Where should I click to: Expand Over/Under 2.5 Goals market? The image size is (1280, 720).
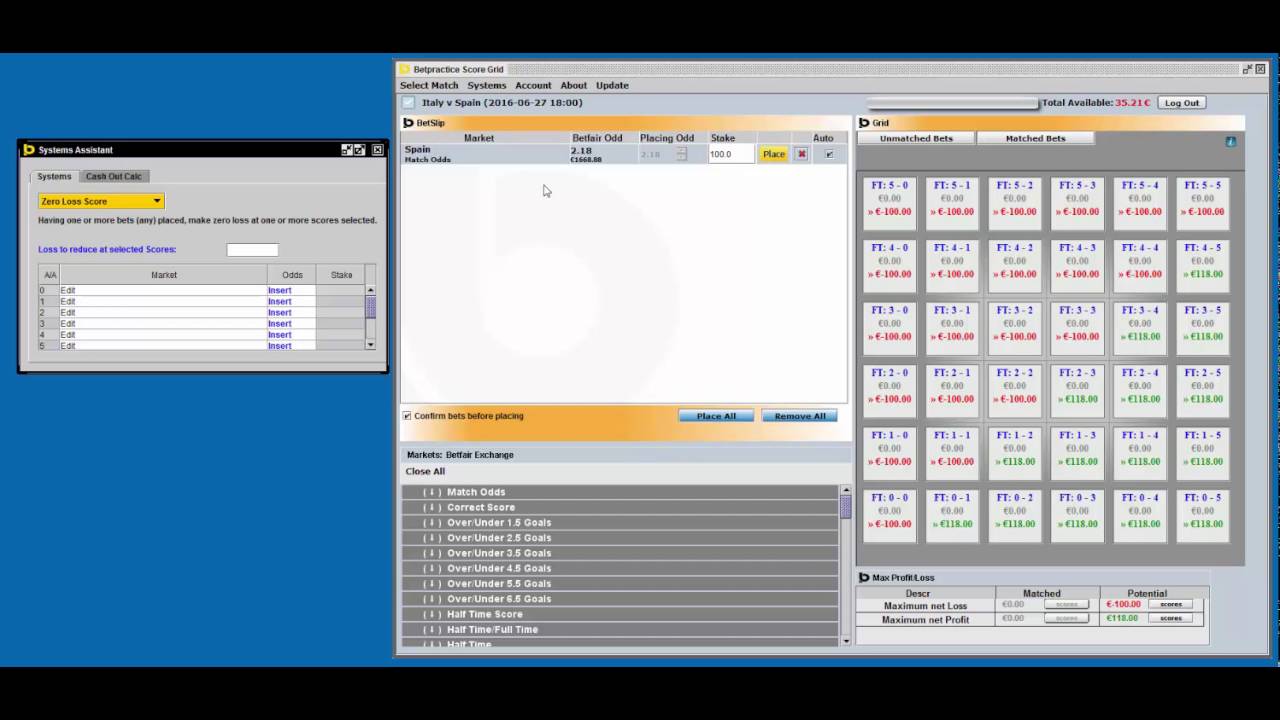tap(620, 538)
